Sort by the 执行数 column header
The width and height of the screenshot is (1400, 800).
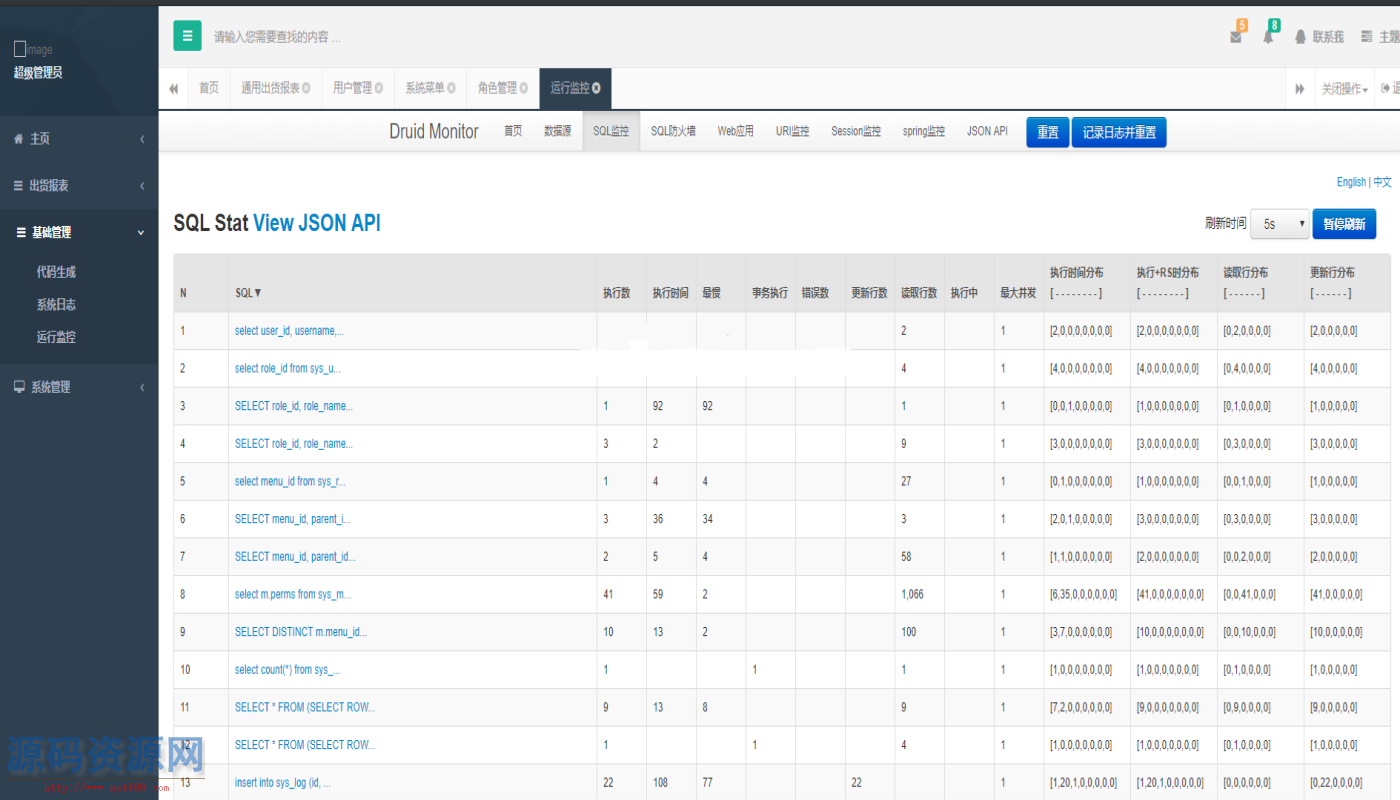[616, 293]
